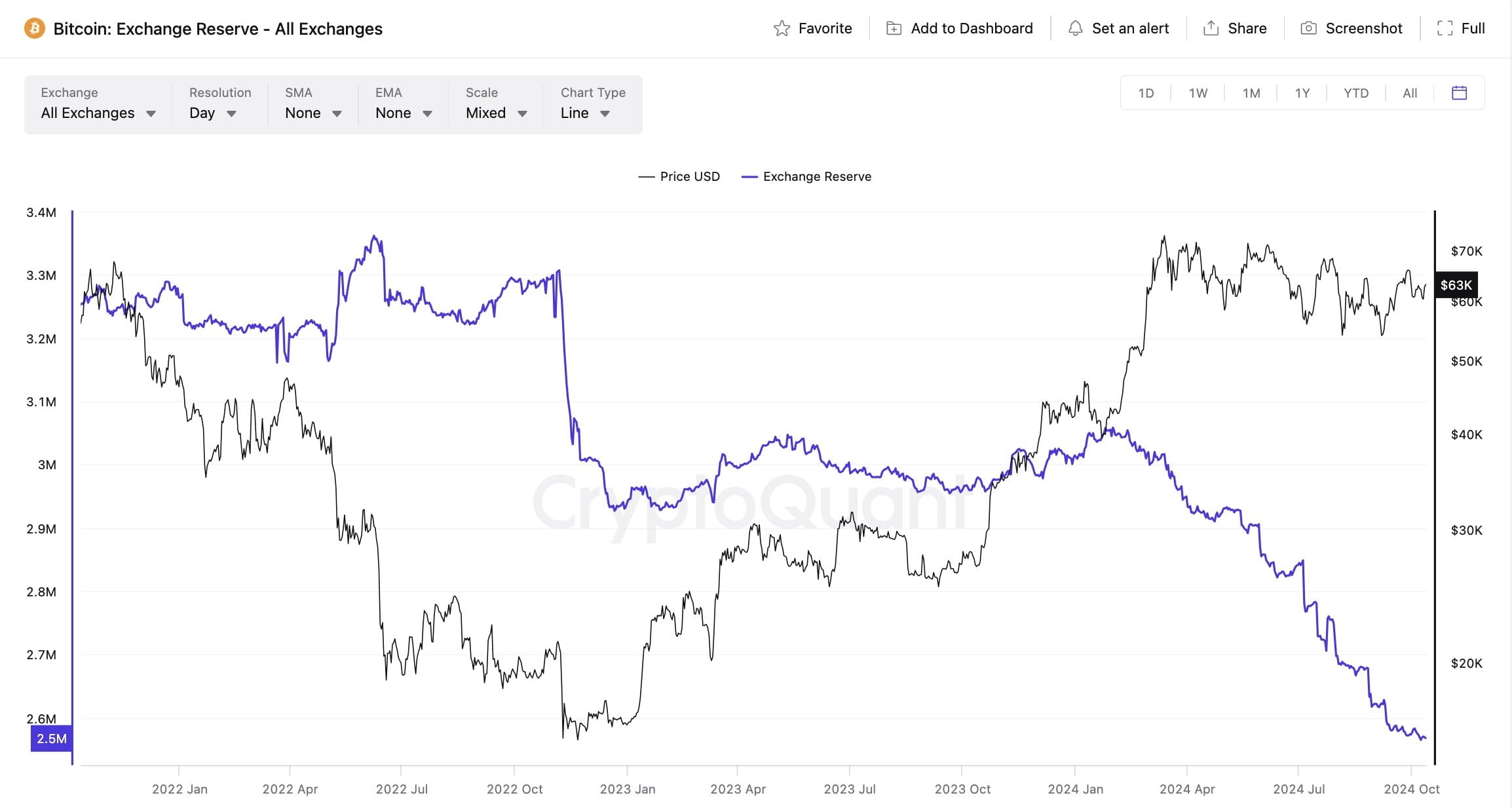Click the Favorite star icon
The width and height of the screenshot is (1512, 808).
tap(782, 29)
